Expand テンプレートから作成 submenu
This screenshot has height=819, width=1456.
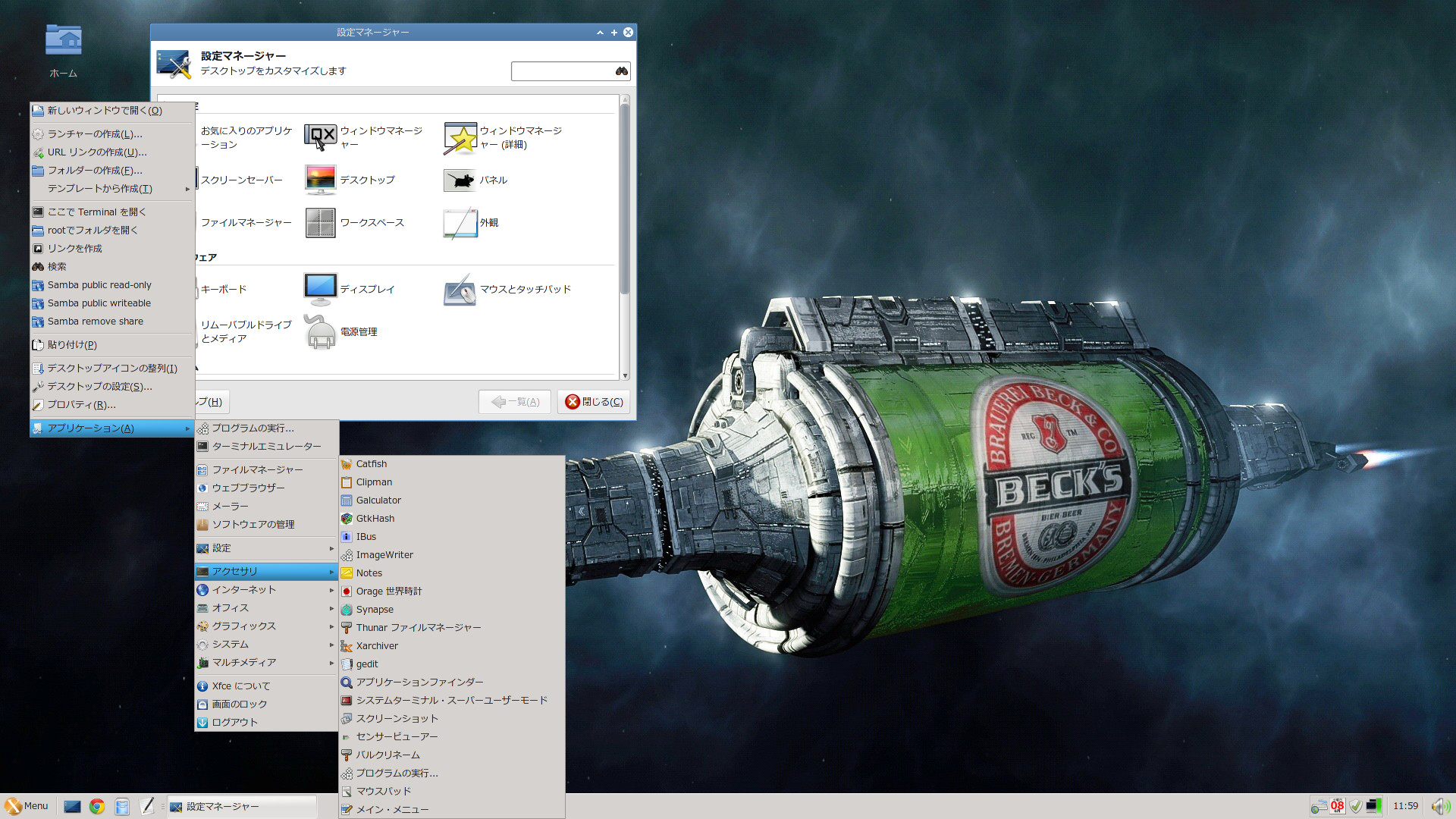coord(112,189)
